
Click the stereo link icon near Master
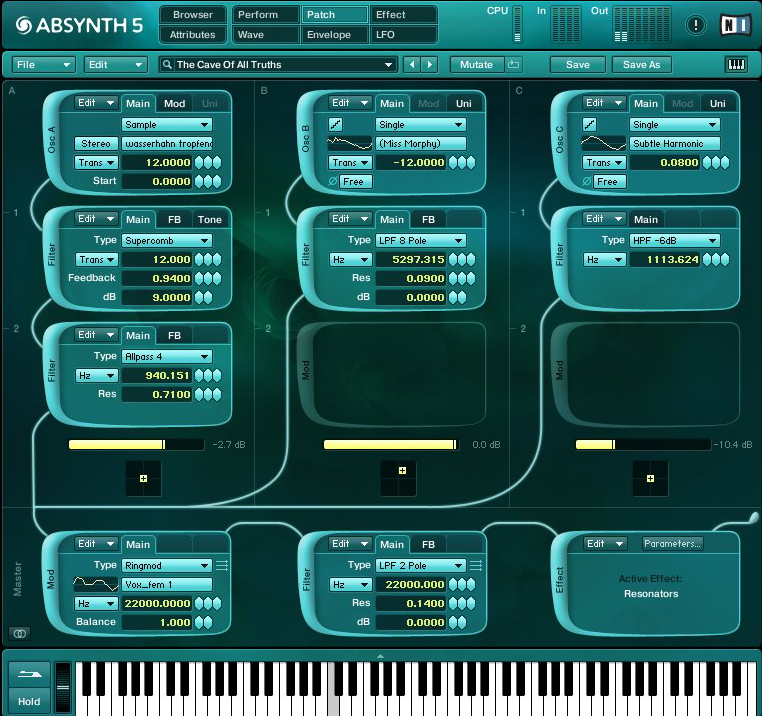(x=20, y=633)
